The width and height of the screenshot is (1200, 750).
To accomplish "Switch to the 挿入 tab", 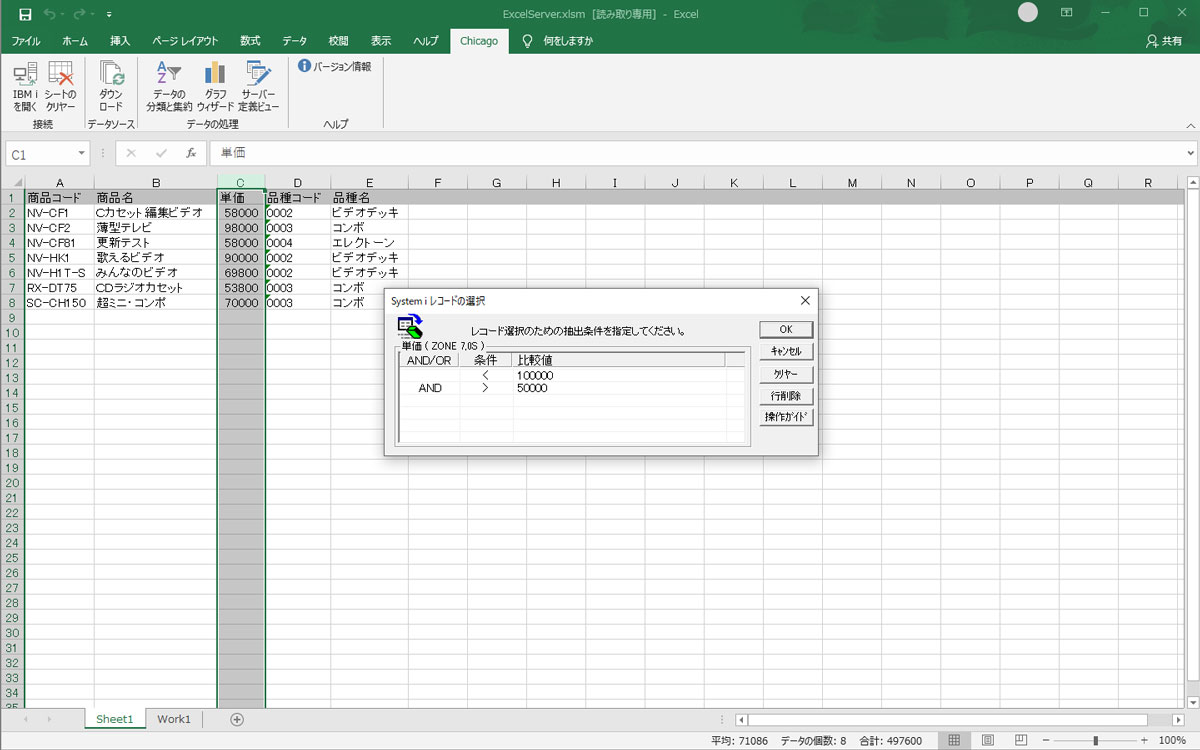I will [120, 41].
